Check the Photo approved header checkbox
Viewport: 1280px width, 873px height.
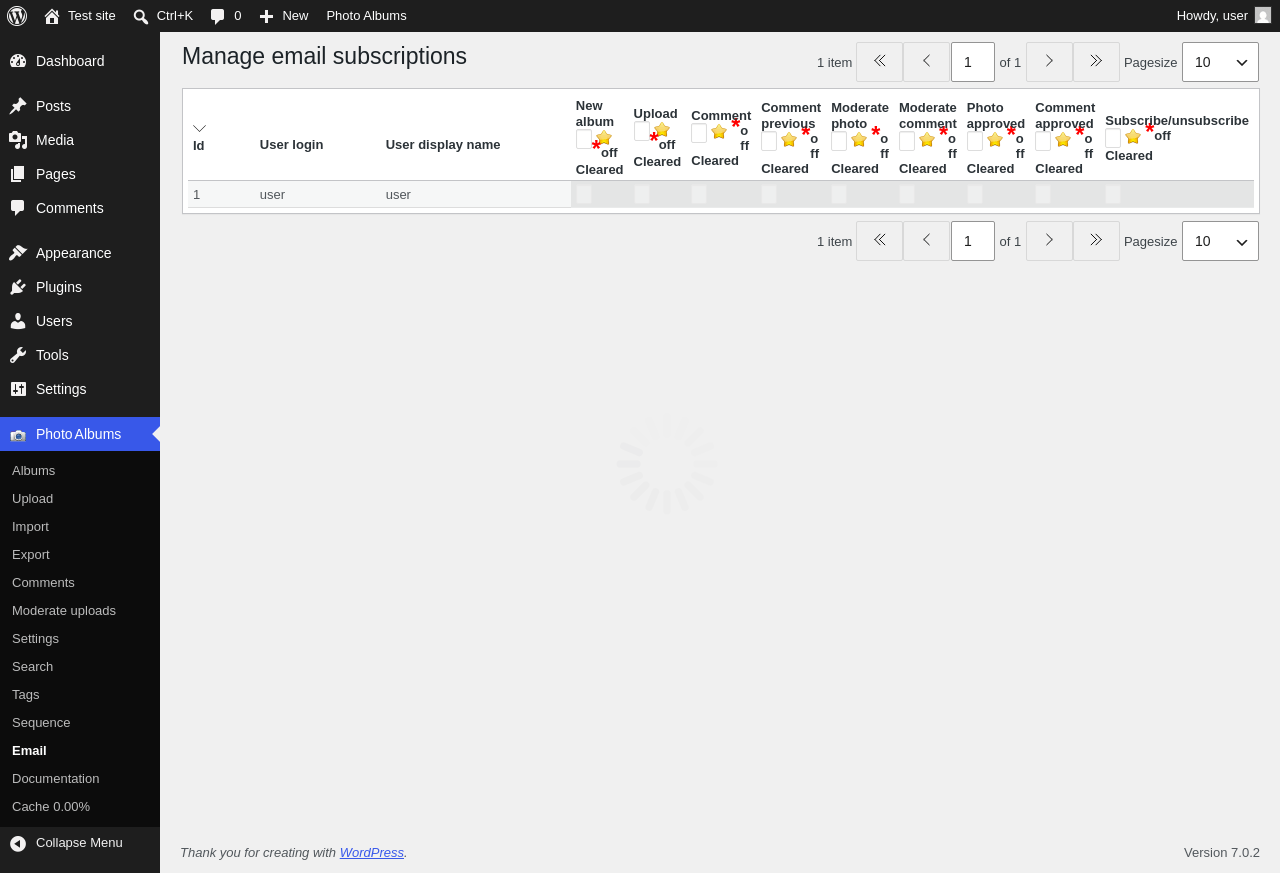point(975,141)
